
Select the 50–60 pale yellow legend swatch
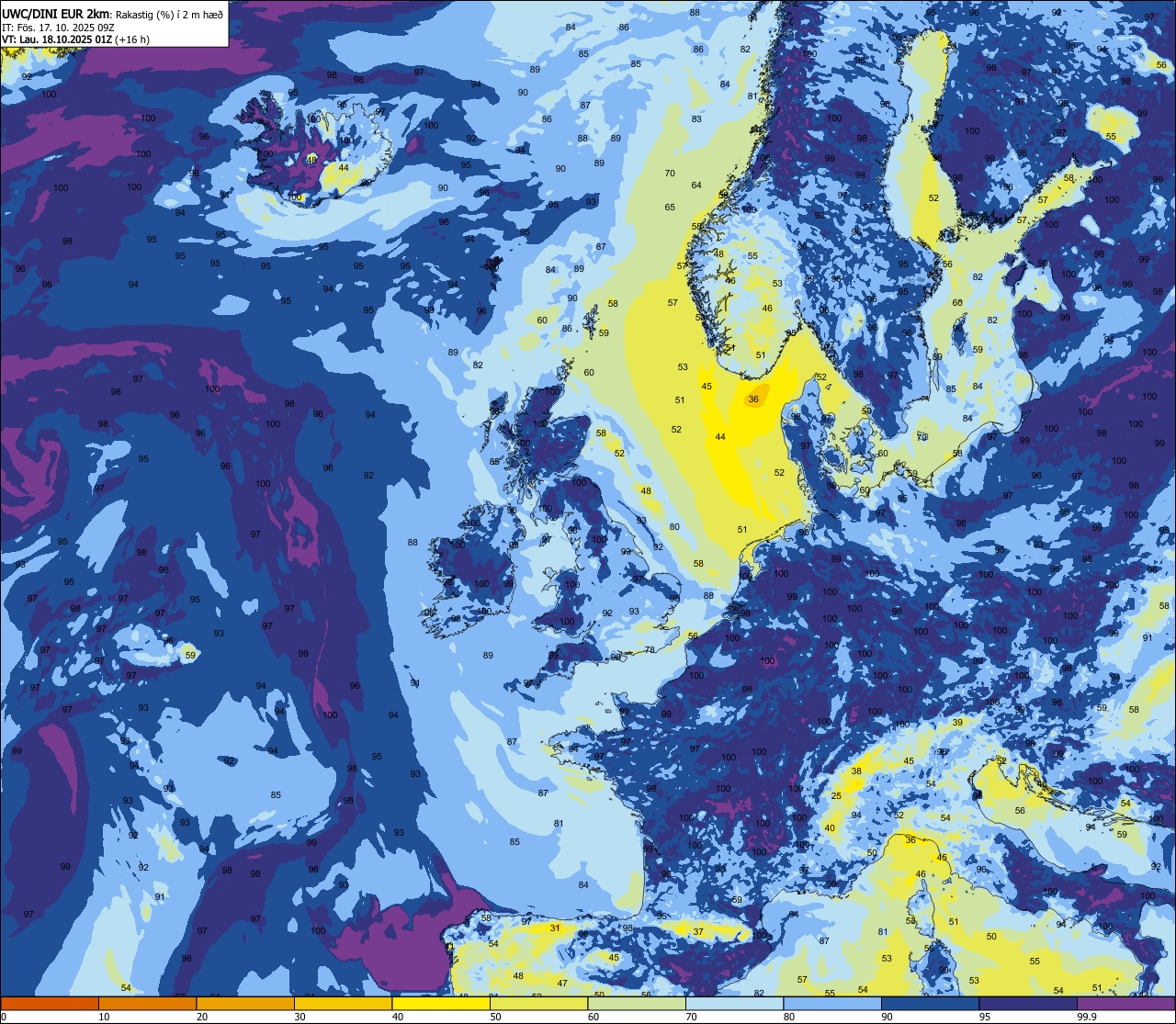pos(538,1004)
